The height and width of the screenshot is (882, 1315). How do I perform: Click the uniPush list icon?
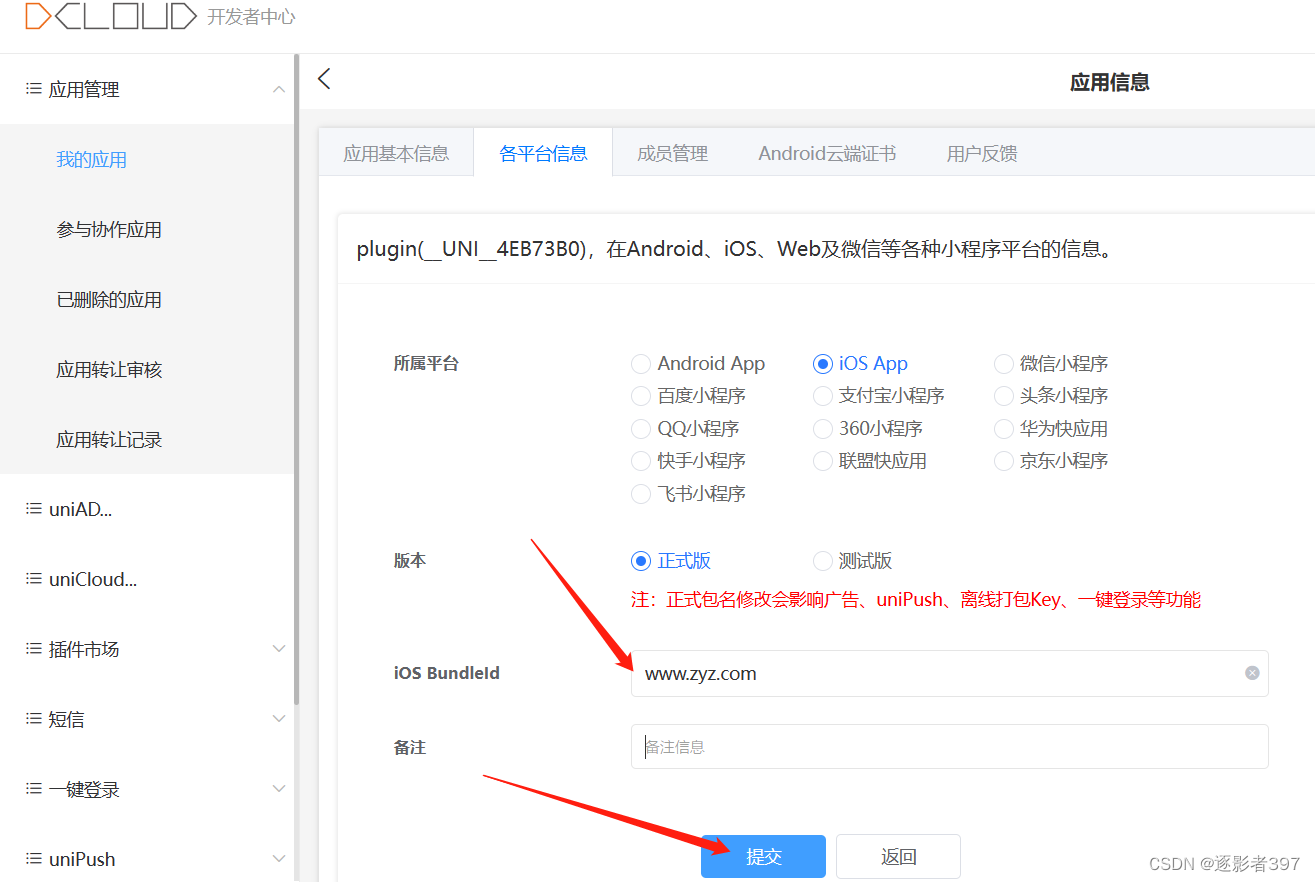(x=33, y=859)
